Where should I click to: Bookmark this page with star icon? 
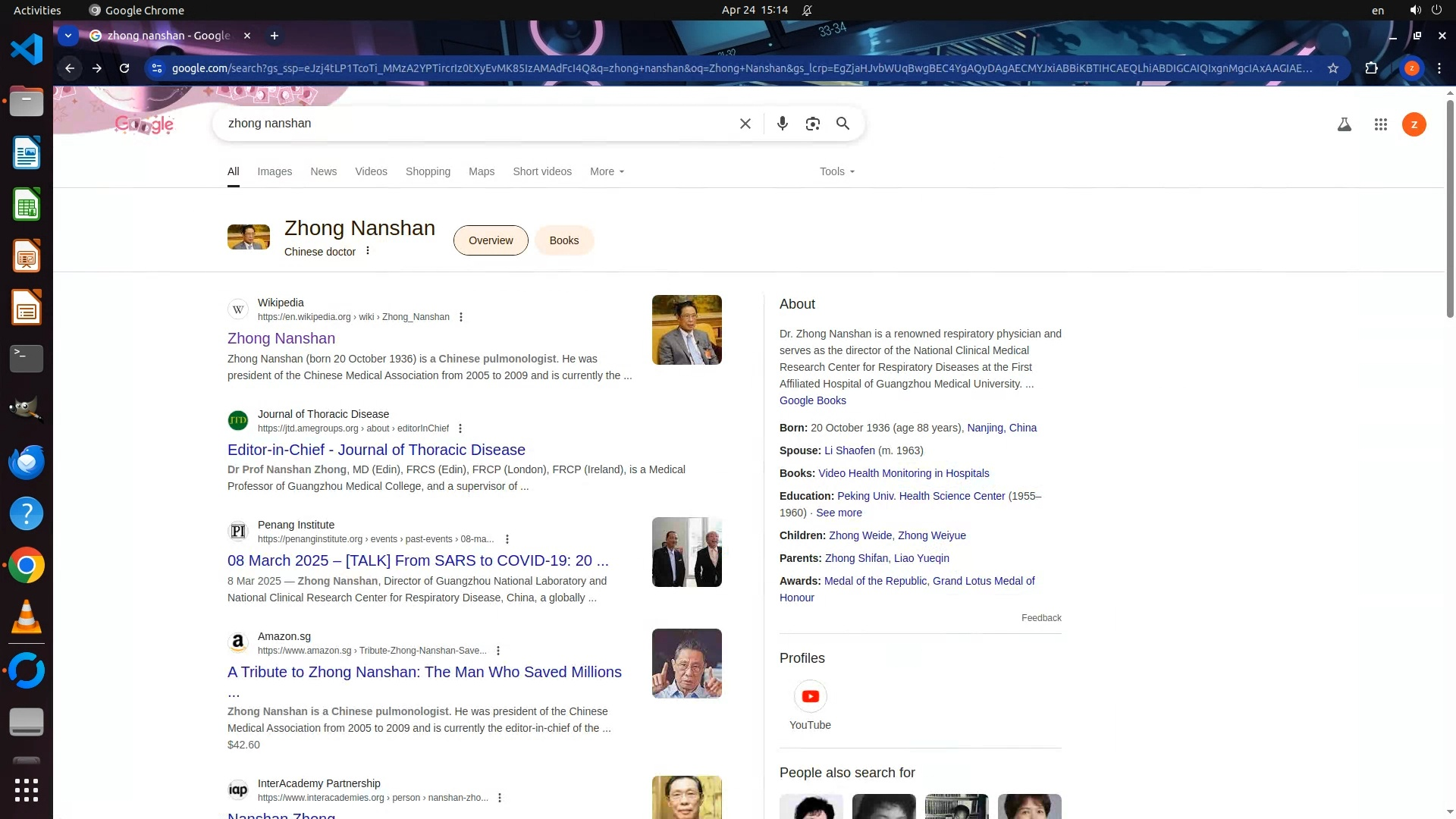(x=1332, y=68)
